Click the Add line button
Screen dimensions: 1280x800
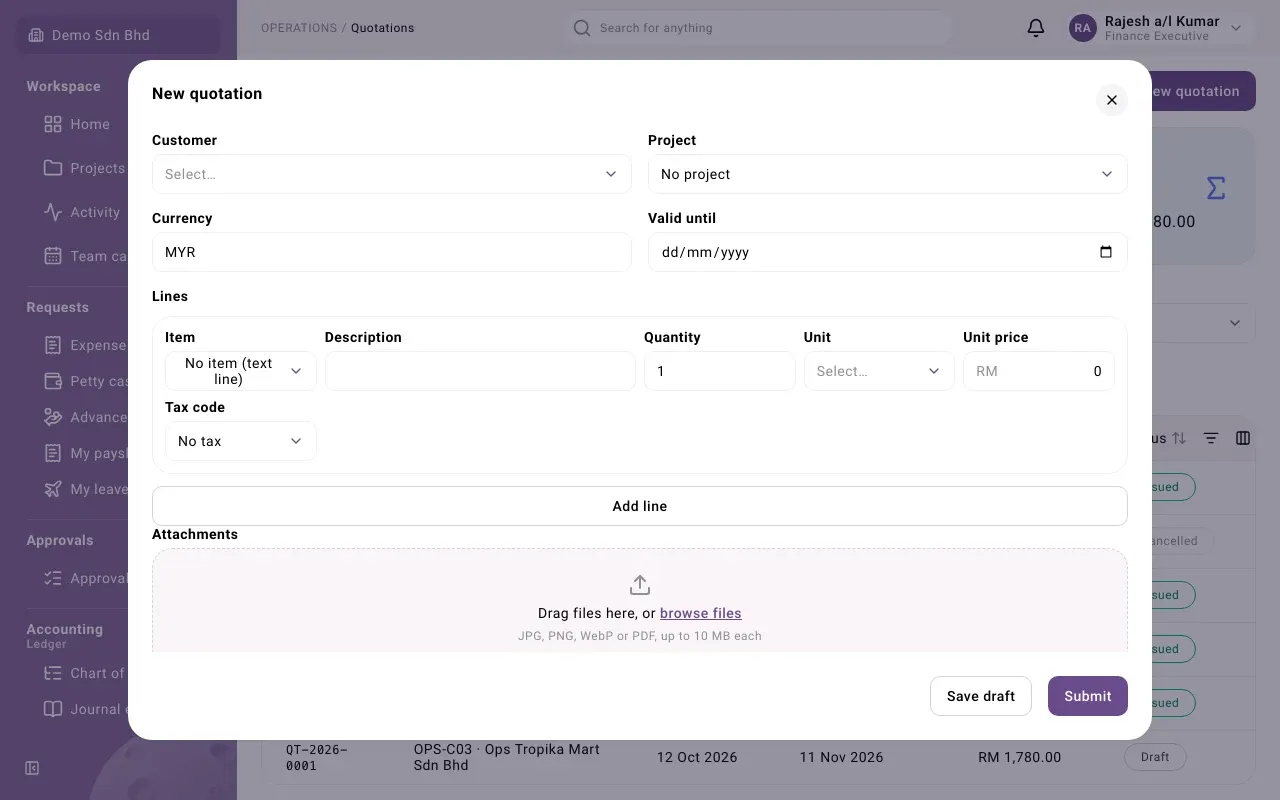pyautogui.click(x=640, y=506)
